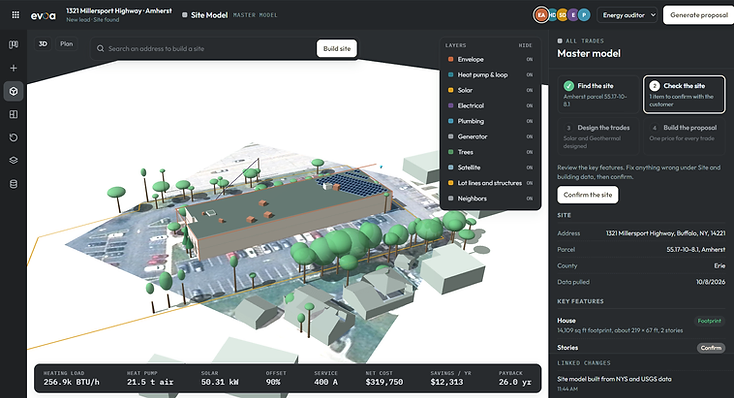Viewport: 734px width, 398px height.
Task: Open the map icon in the left sidebar
Action: click(x=14, y=44)
